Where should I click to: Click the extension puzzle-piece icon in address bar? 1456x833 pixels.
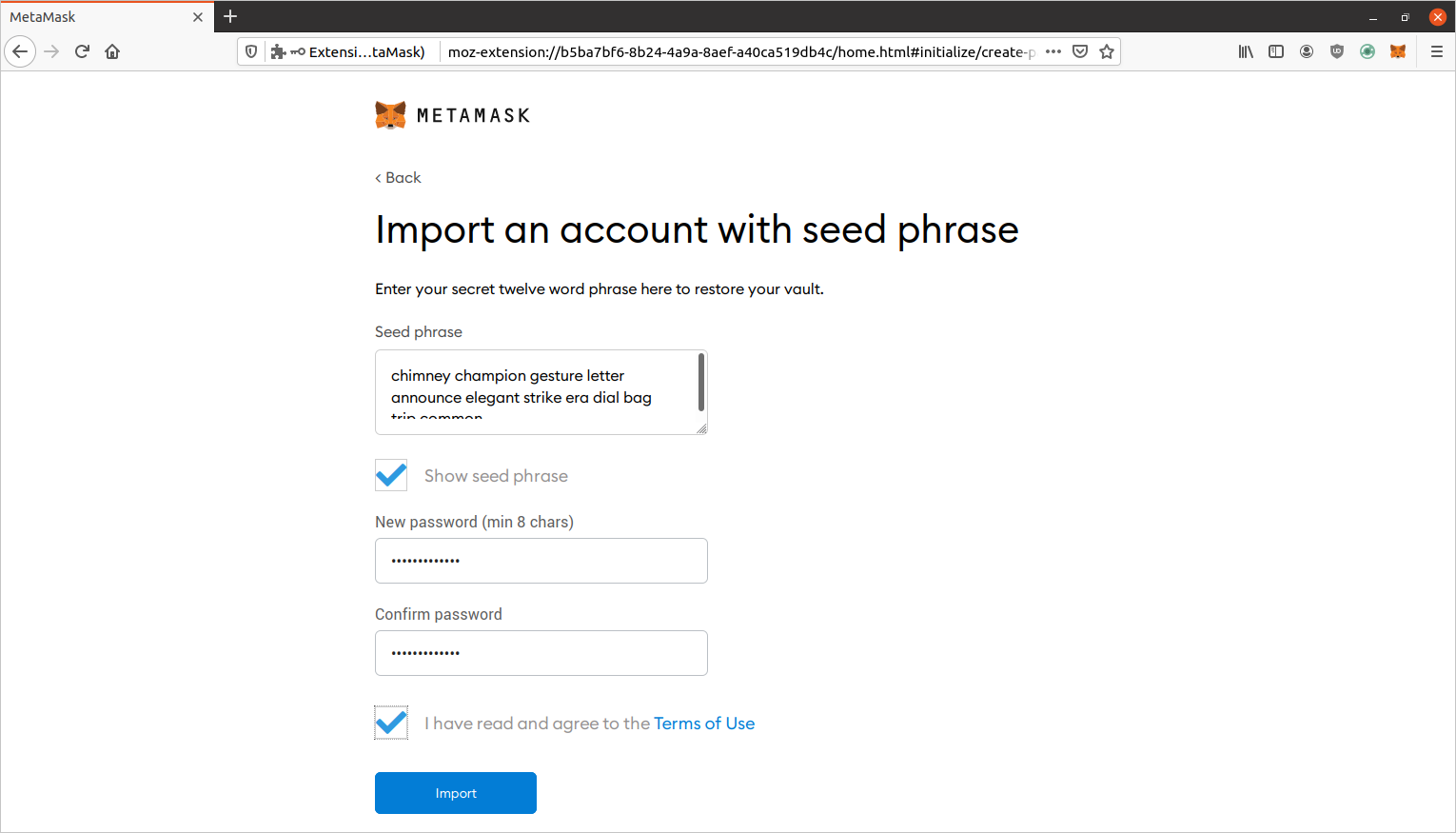[277, 51]
